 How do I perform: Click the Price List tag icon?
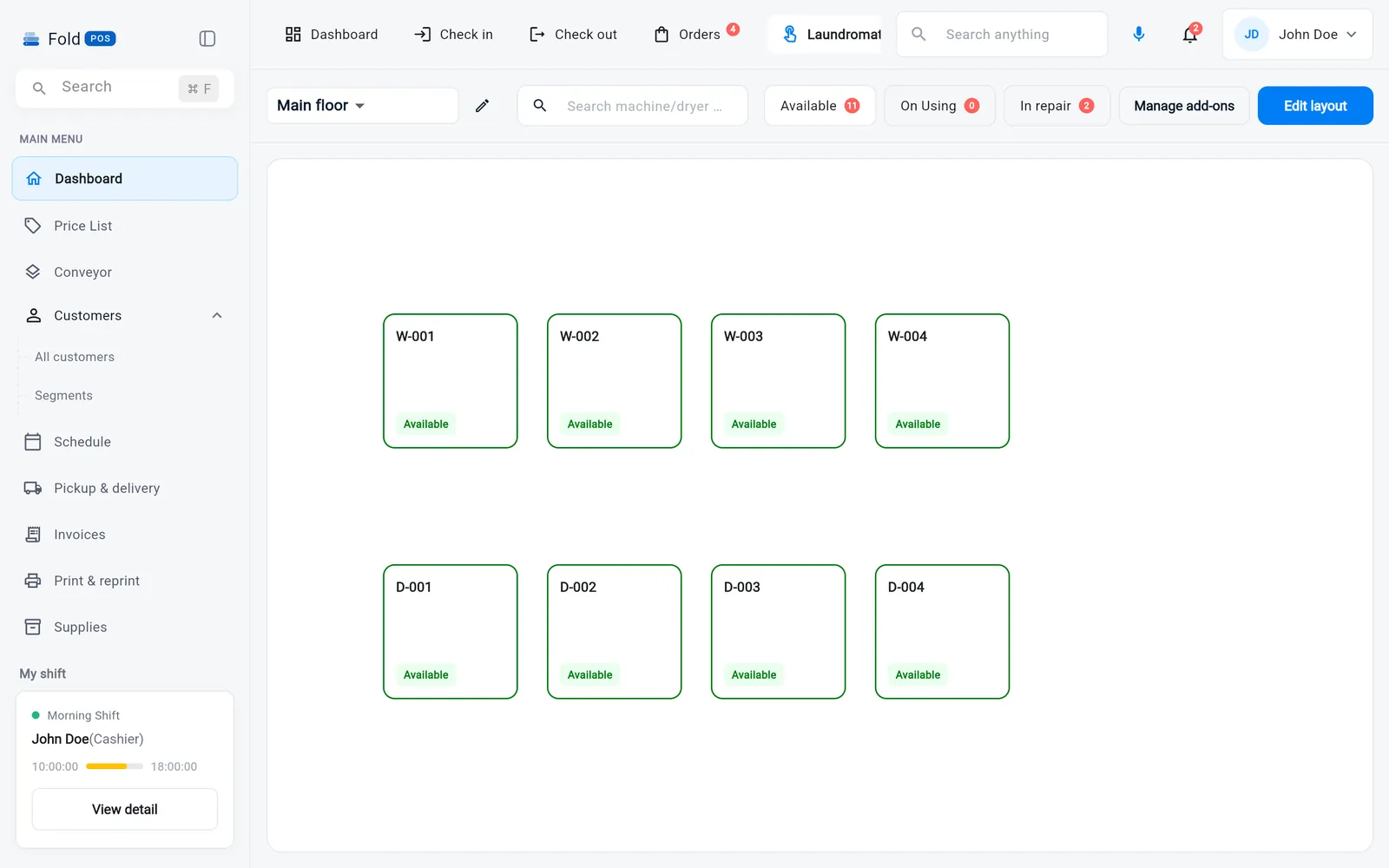click(x=33, y=226)
